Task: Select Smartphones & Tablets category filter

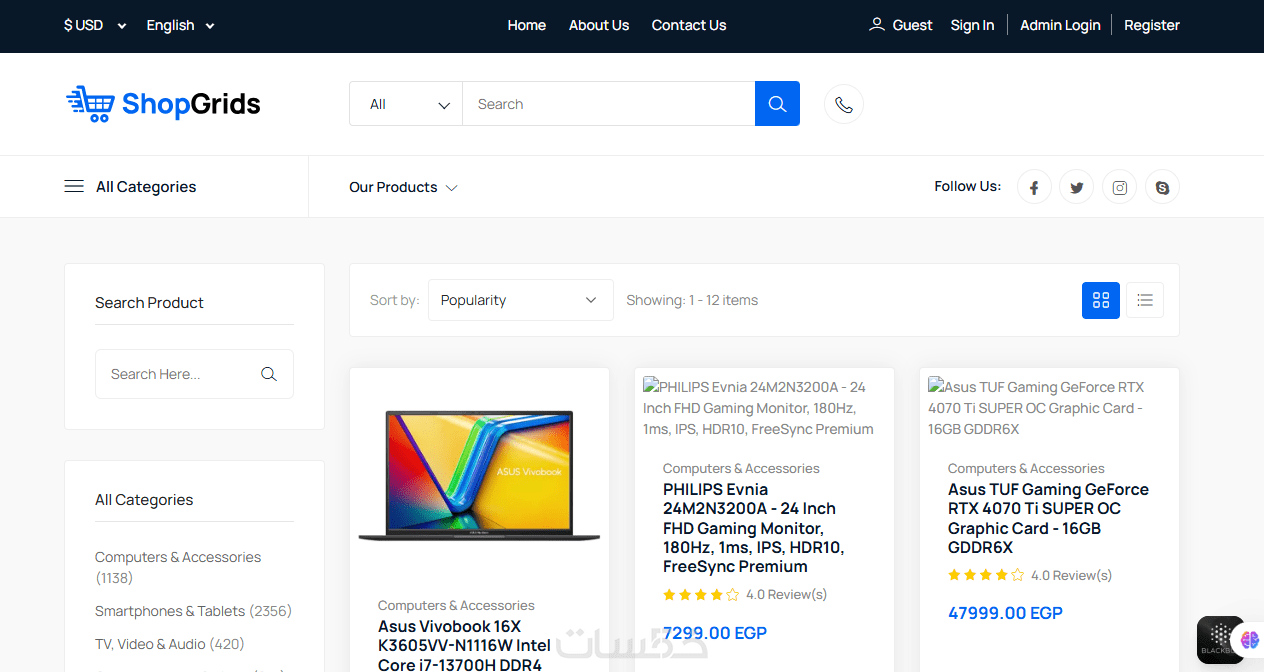Action: click(193, 611)
